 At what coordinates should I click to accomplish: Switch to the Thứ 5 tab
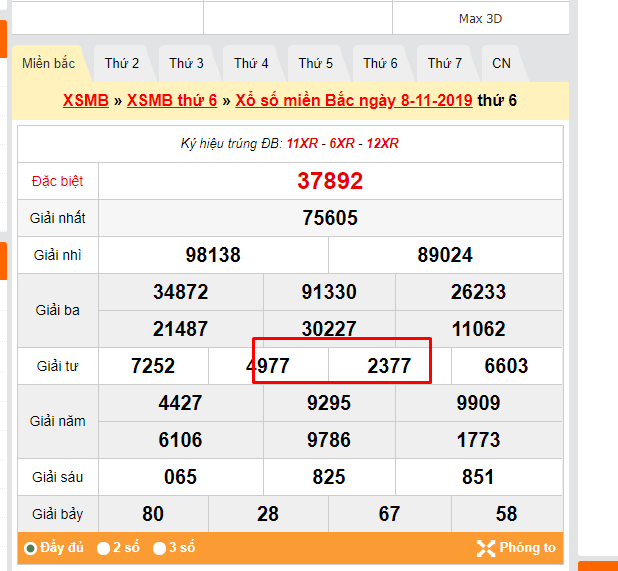tap(315, 63)
